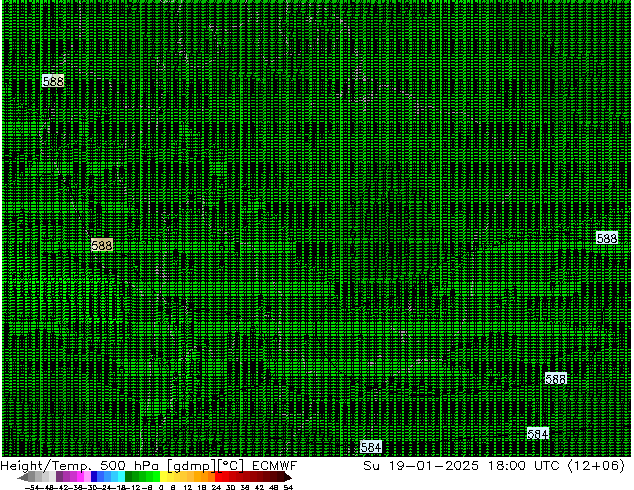
Task: Click the '-18' legend value
Action: pyautogui.click(x=118, y=487)
